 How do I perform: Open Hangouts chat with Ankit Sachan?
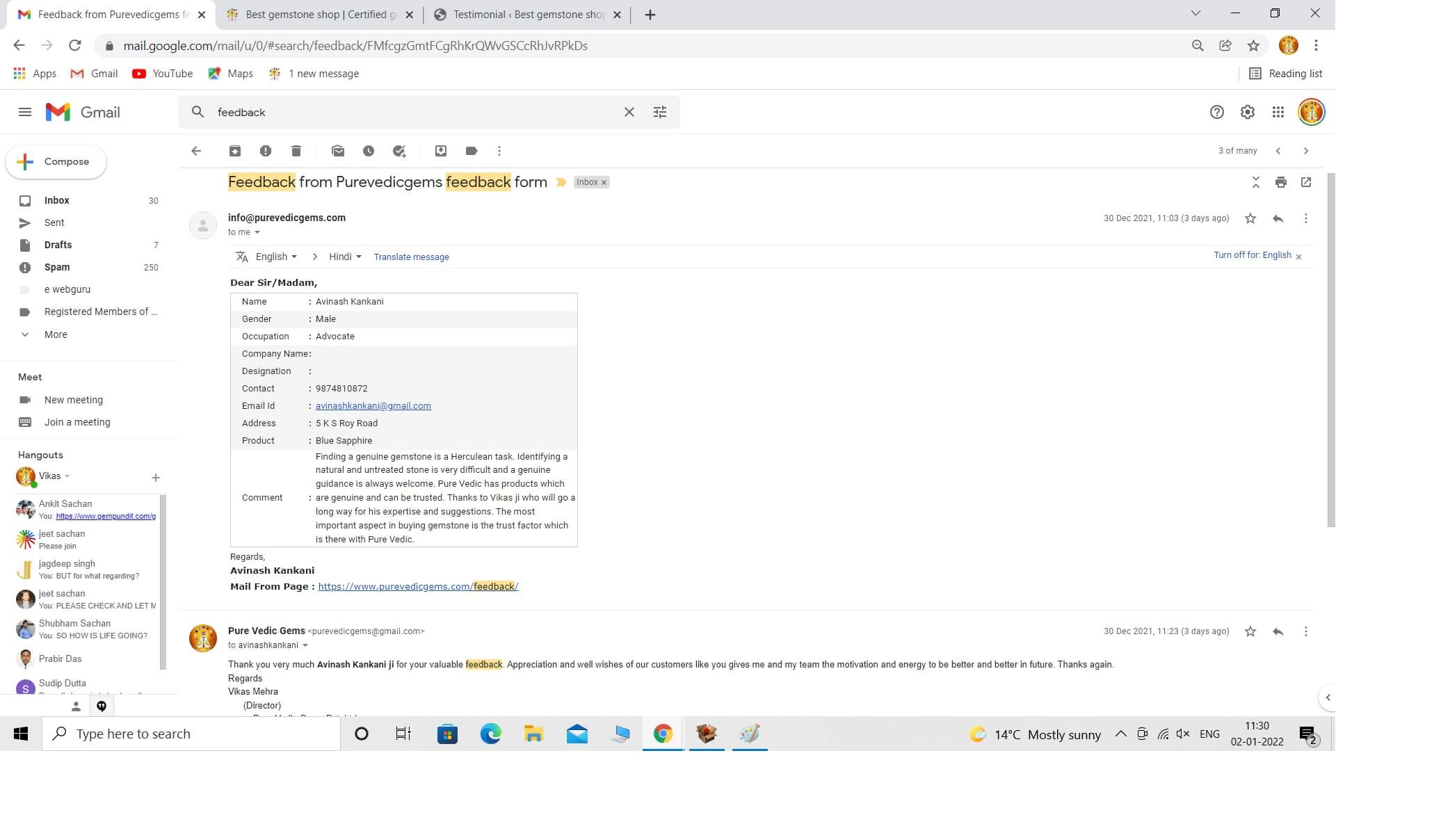click(86, 510)
